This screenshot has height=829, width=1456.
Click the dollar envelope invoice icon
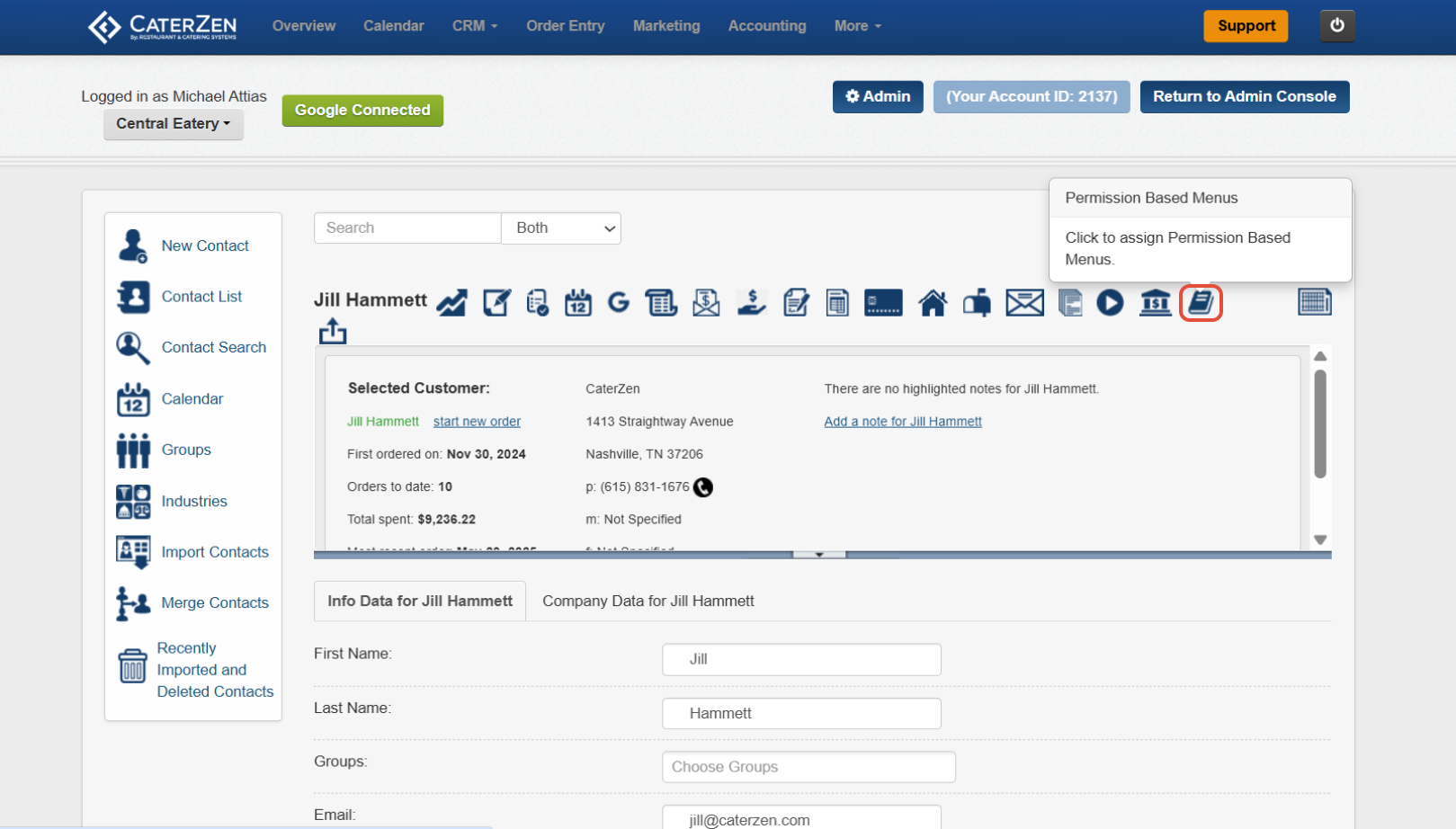(x=706, y=303)
